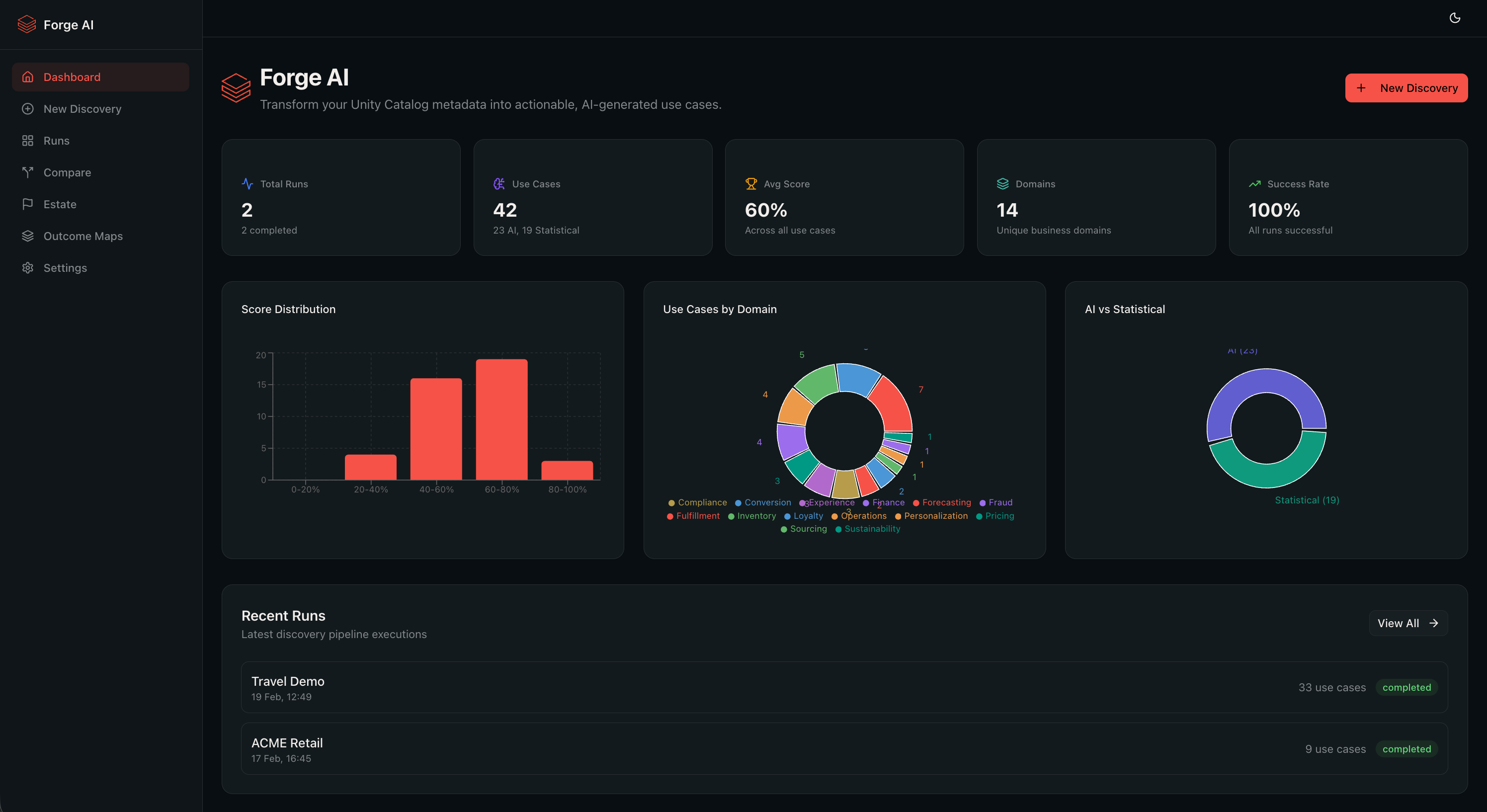Click the Sourcing legend entry
Viewport: 1487px width, 812px height.
(804, 529)
